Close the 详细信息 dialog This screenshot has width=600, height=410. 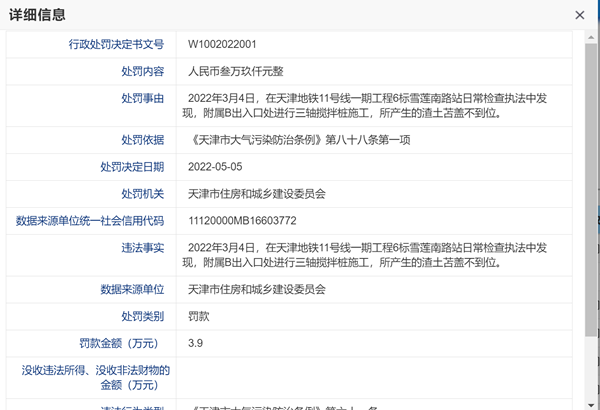580,15
